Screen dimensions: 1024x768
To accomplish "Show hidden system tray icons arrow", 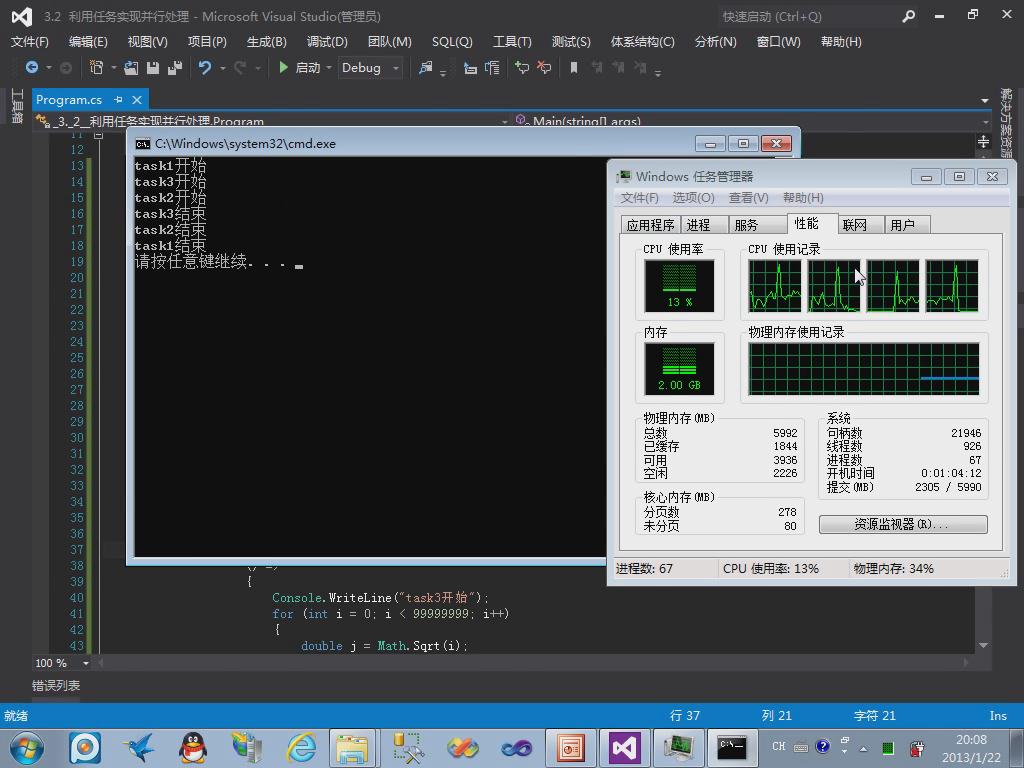I will coord(863,748).
